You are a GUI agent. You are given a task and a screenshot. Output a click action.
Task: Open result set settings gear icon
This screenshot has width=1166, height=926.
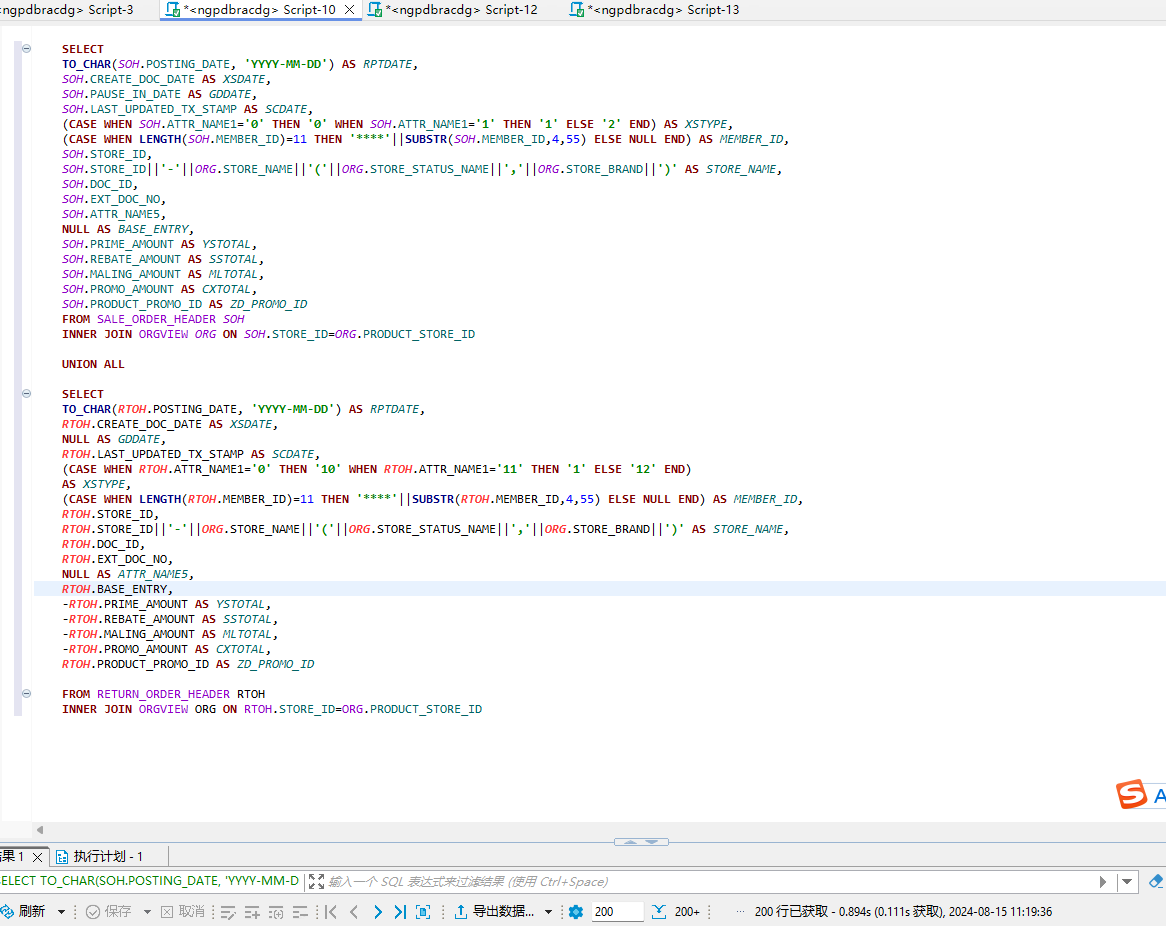click(x=576, y=912)
